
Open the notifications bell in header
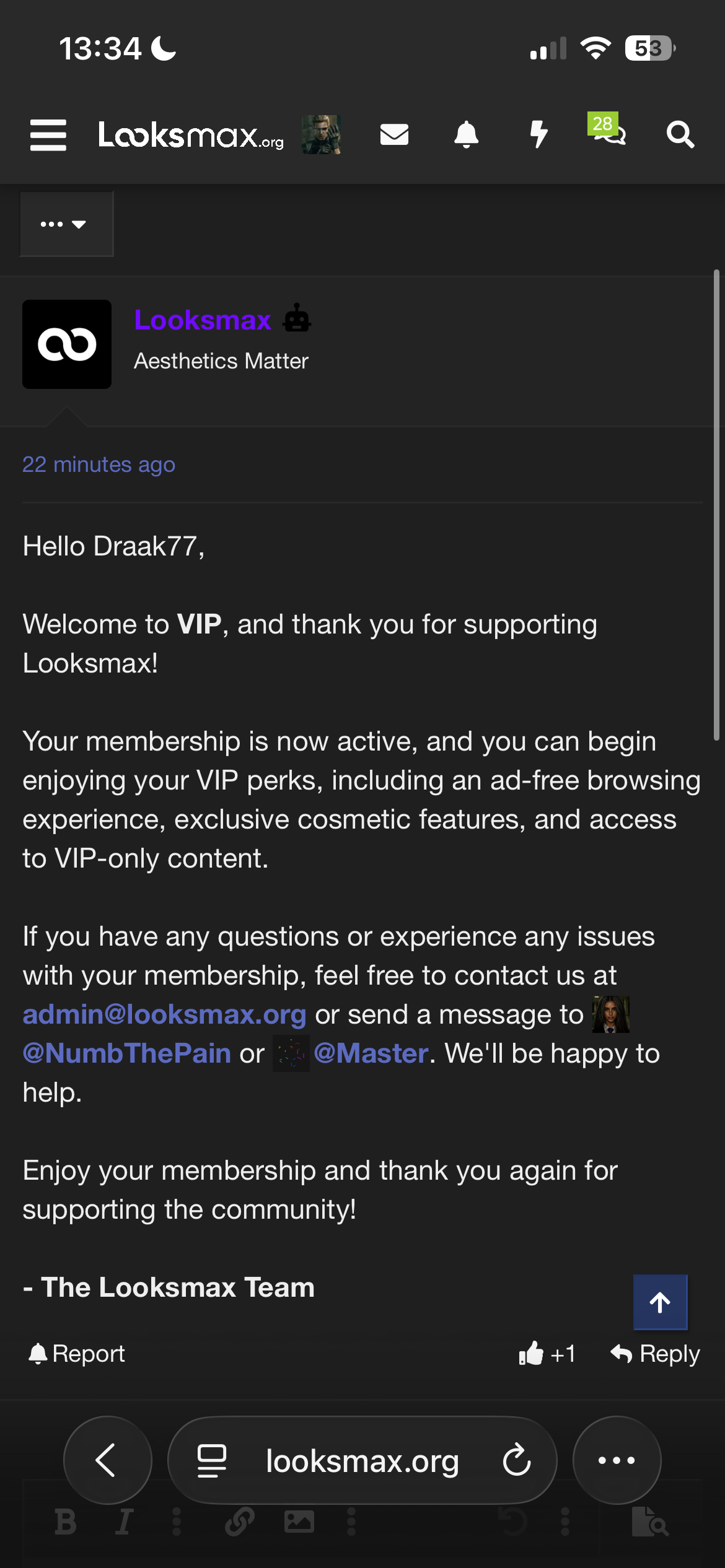click(467, 134)
